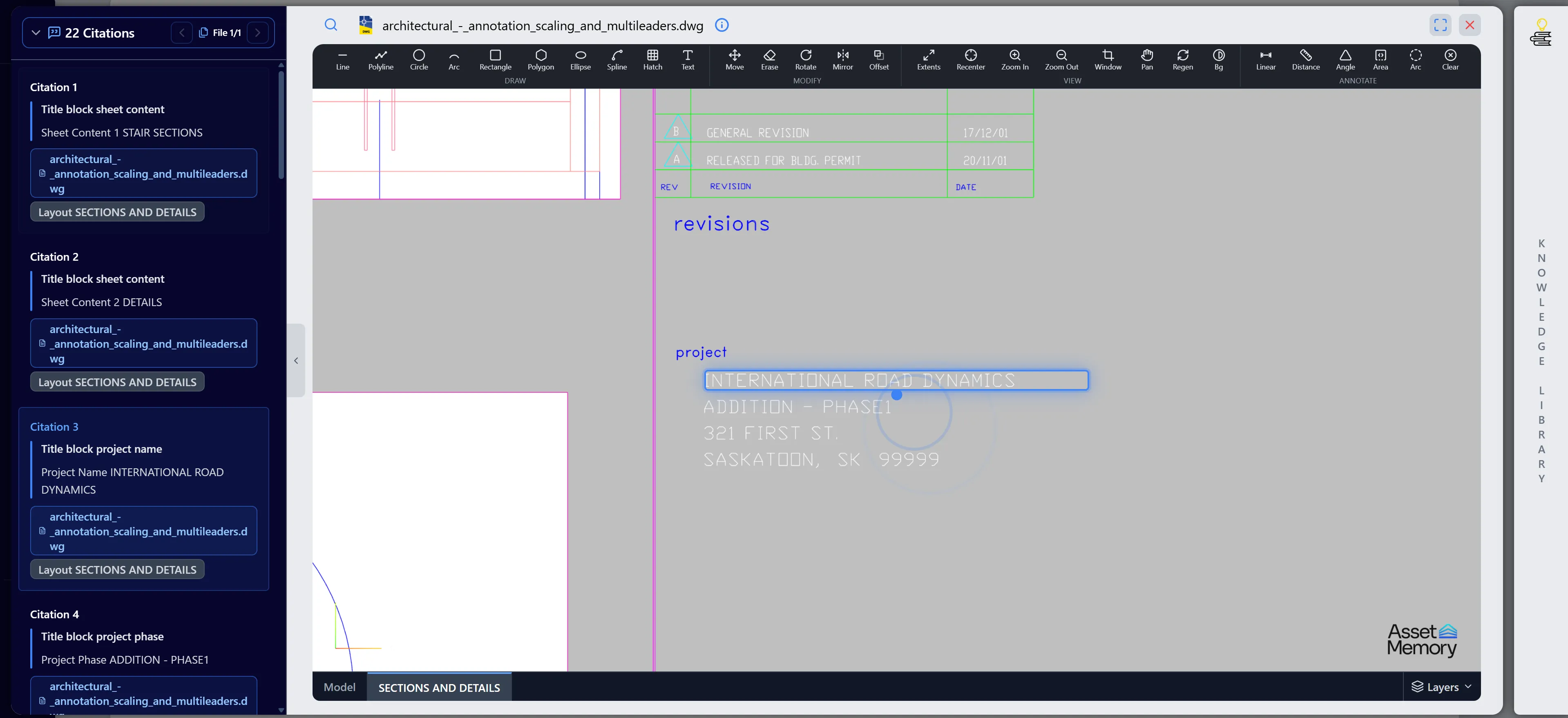Click the citations panel scrollbar
1568x718 pixels.
click(x=281, y=125)
